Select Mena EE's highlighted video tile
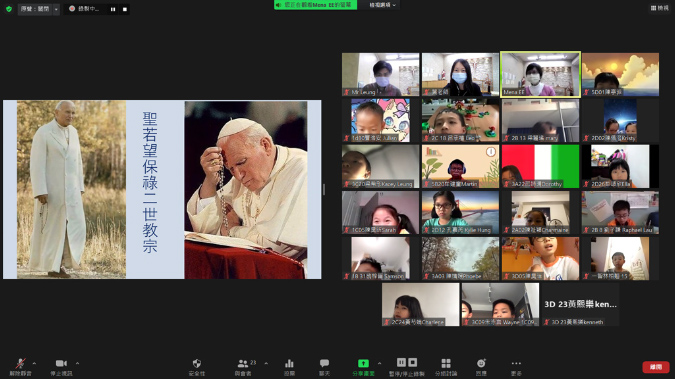675x379 pixels. coord(540,74)
